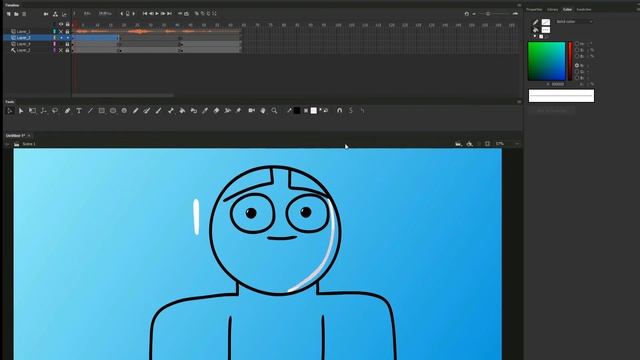Screen dimensions: 640x360
Task: Select the Paint Bucket tool
Action: (x=182, y=111)
